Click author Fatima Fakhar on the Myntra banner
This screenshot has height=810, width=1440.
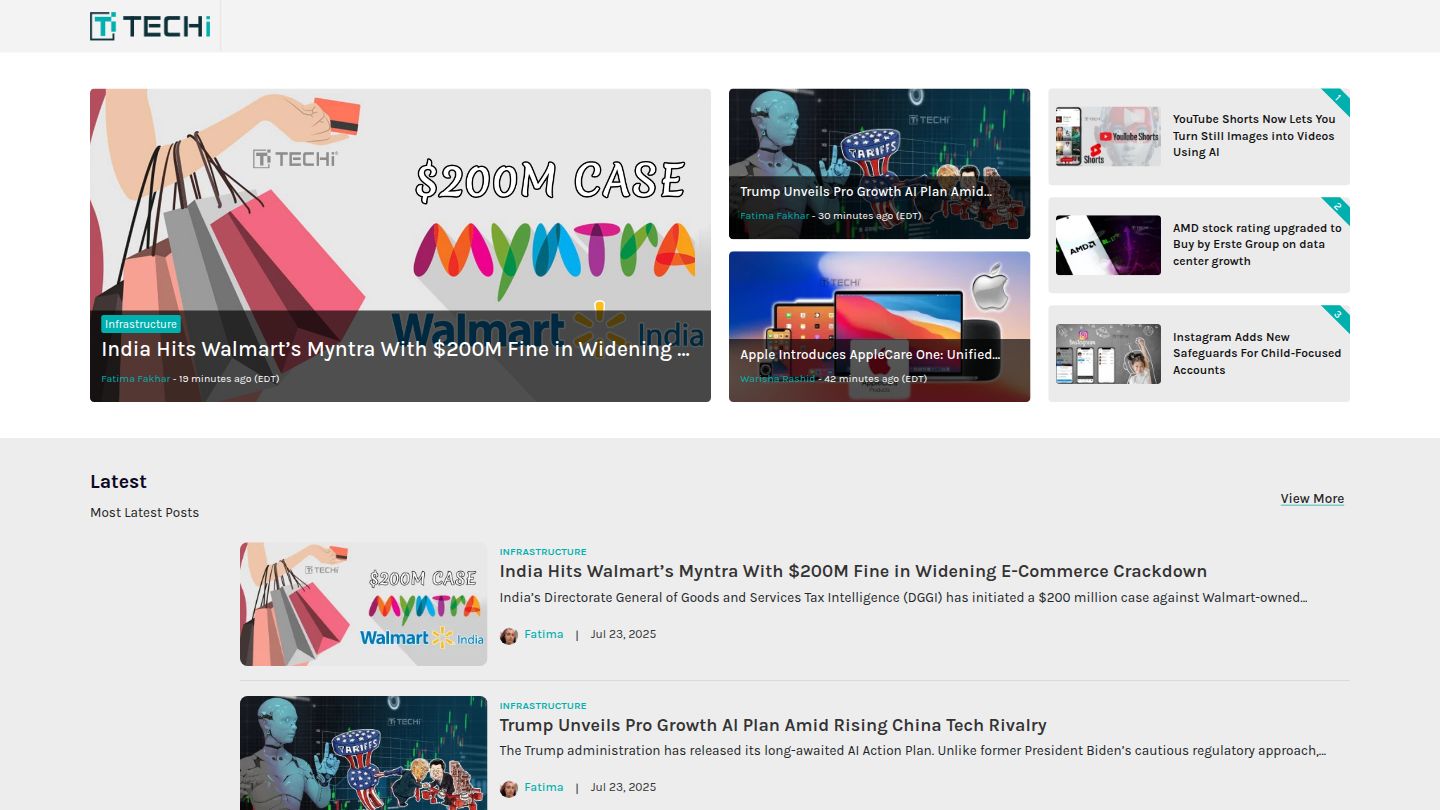tap(135, 379)
